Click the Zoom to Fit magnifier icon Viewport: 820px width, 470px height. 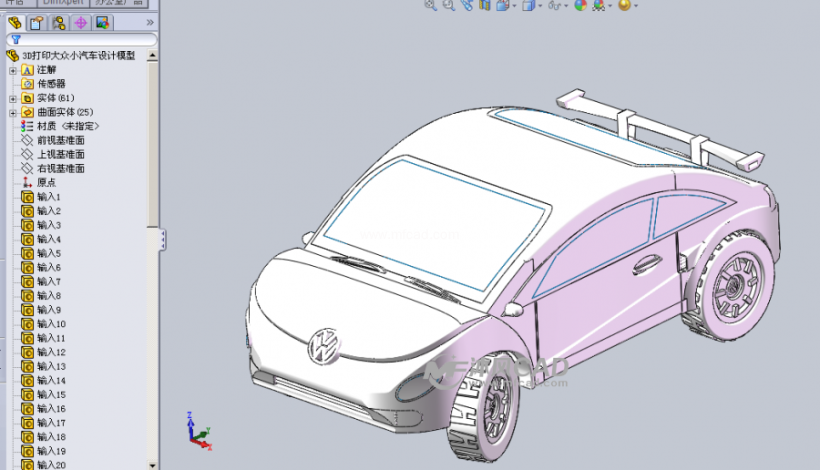click(x=430, y=5)
